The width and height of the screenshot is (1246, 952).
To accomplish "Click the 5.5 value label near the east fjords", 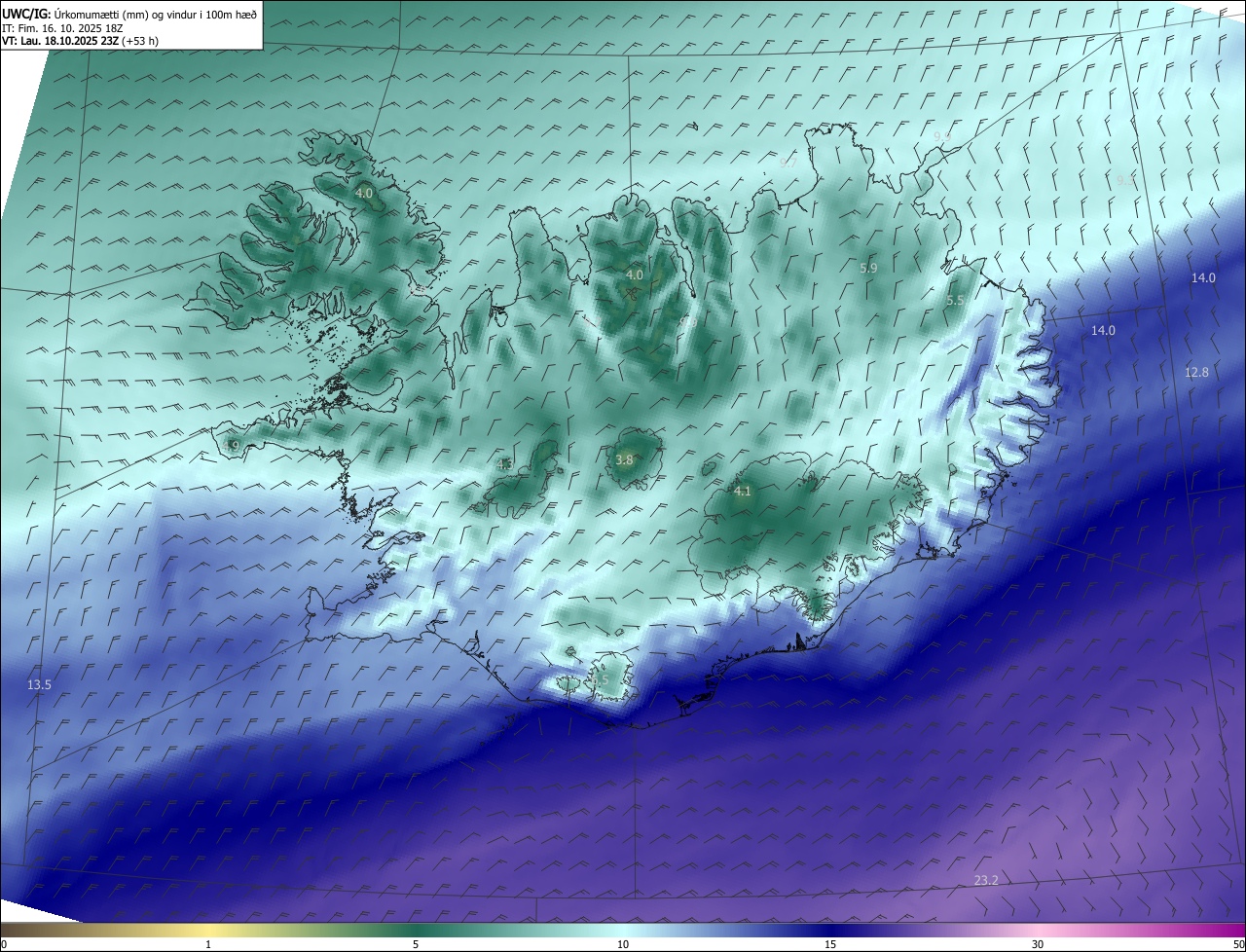I will (x=955, y=301).
